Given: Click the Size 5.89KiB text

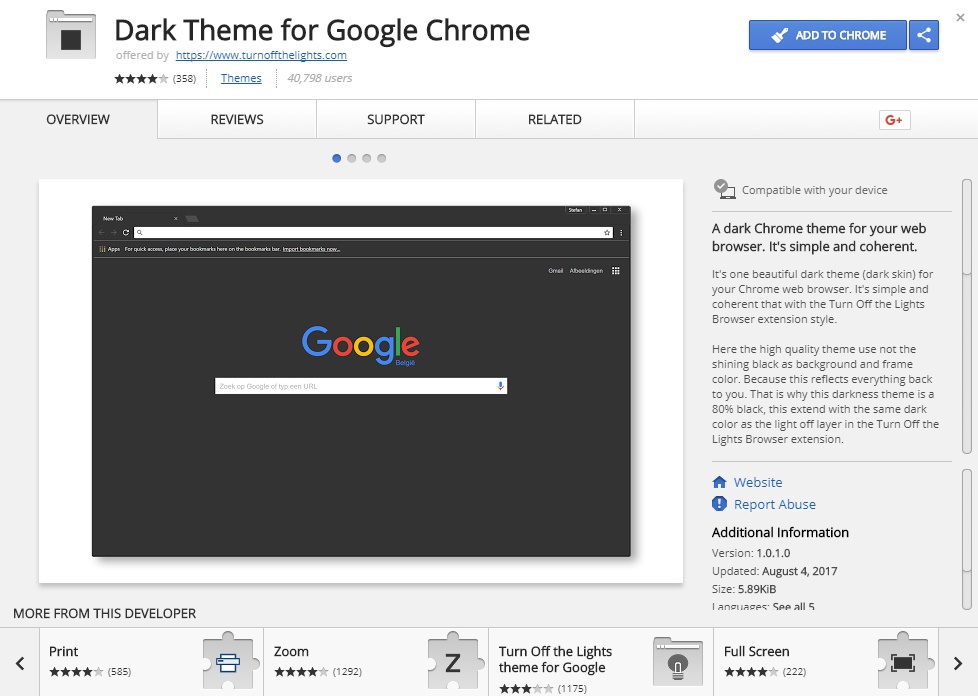Looking at the screenshot, I should tap(744, 589).
